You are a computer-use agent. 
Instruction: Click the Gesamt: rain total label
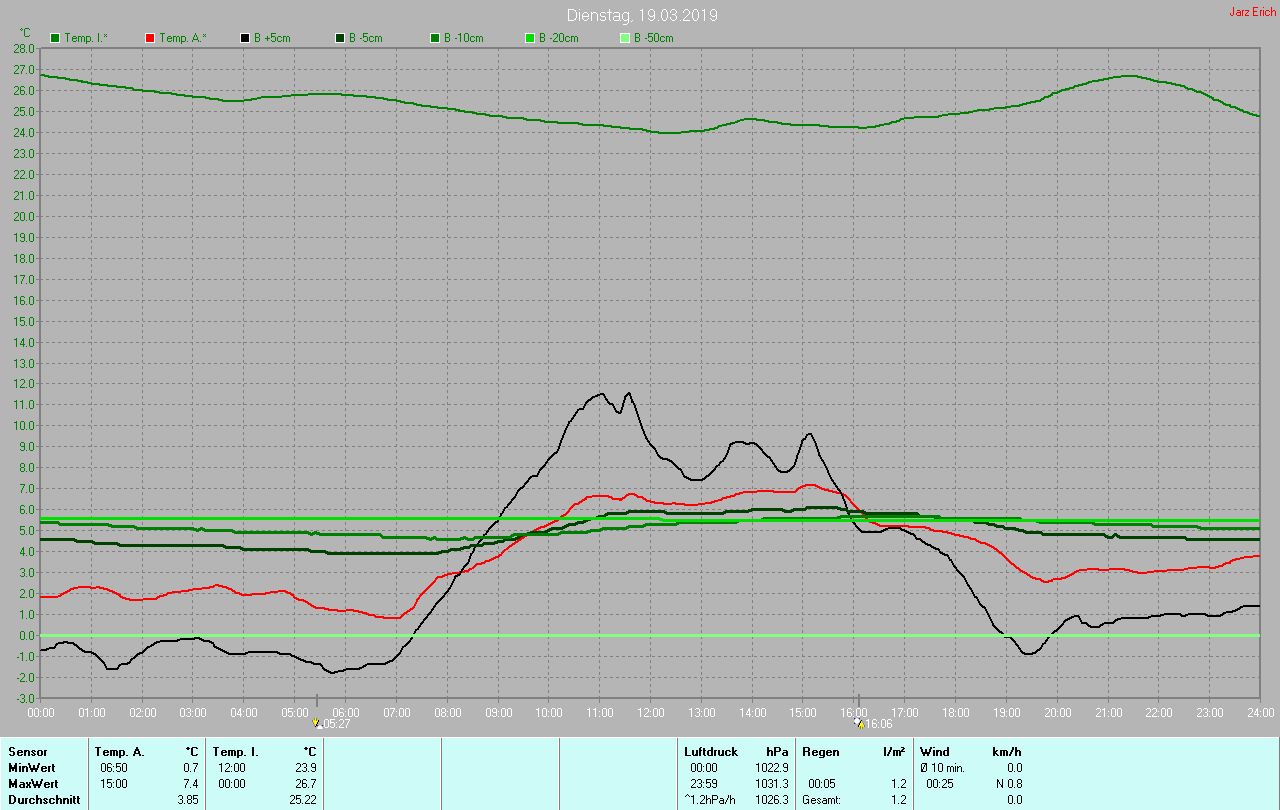click(822, 800)
